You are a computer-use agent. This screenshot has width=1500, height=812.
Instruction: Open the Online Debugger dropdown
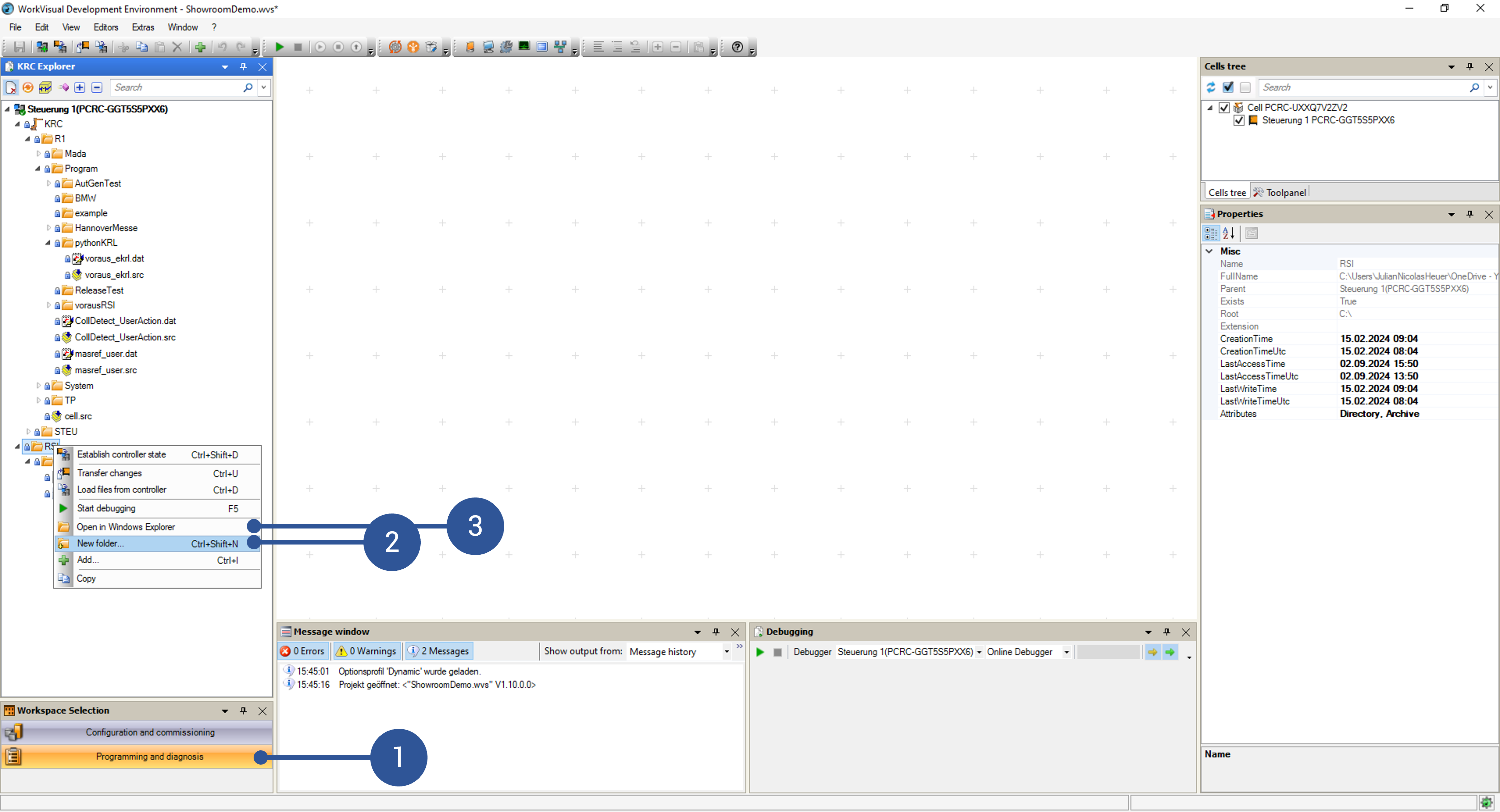click(1066, 652)
